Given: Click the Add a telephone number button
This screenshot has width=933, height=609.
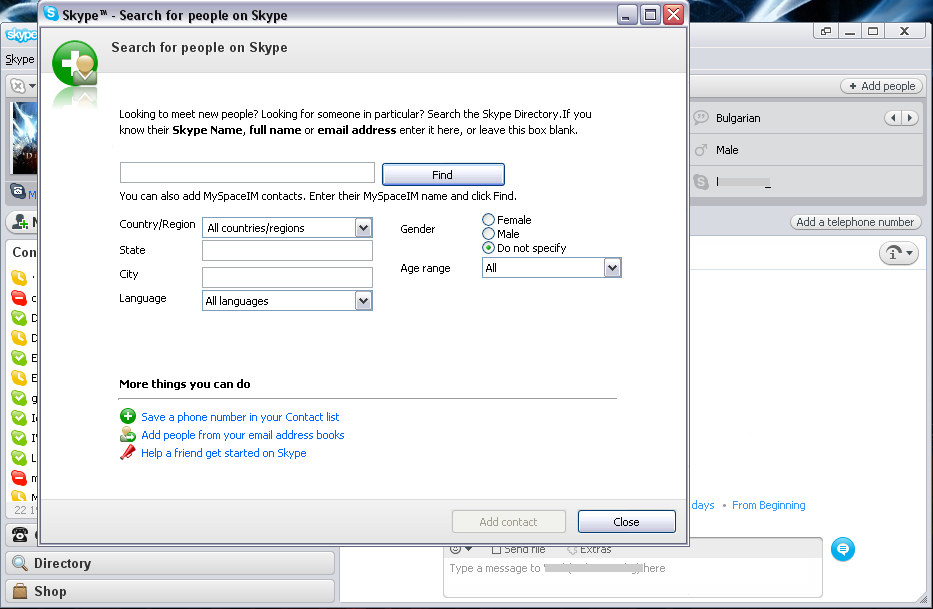Looking at the screenshot, I should coord(855,222).
